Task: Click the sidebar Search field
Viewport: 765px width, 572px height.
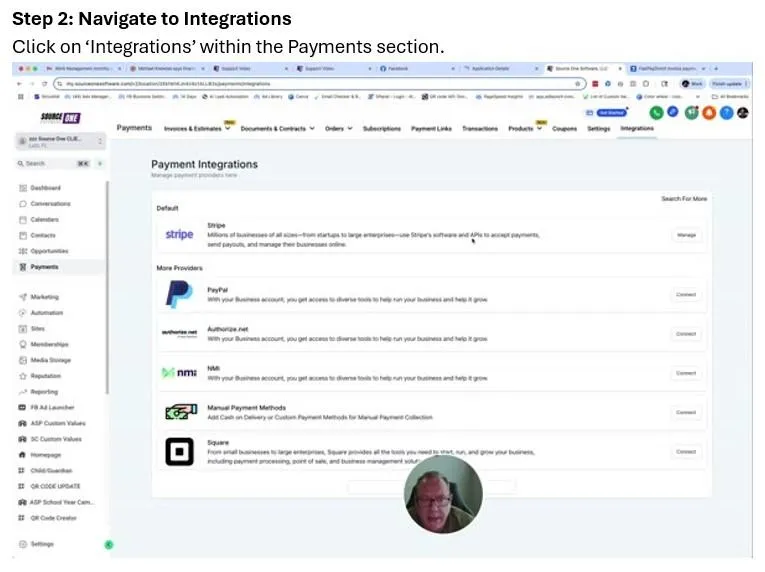Action: point(53,163)
